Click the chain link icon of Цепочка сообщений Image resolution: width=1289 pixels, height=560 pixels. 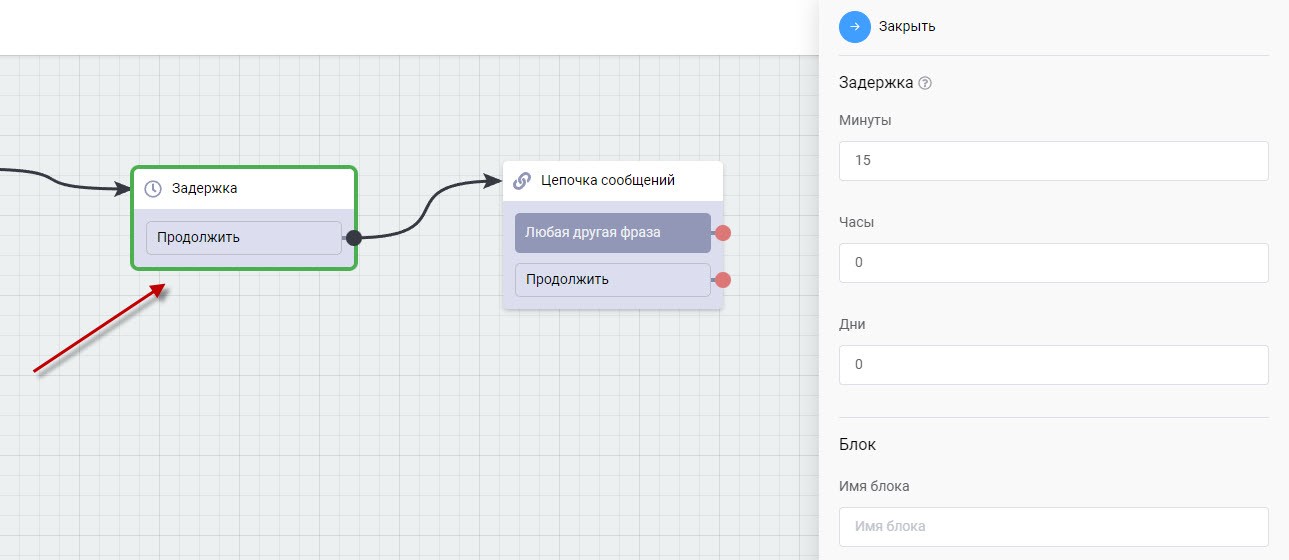point(521,181)
